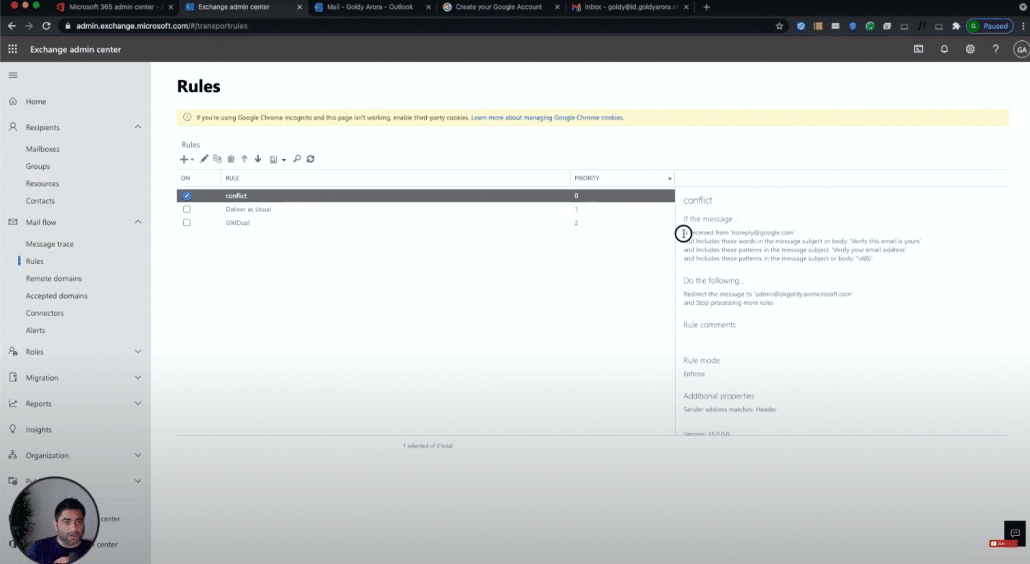The width and height of the screenshot is (1030, 564).
Task: Close the Exchange admin center tab
Action: 300,7
